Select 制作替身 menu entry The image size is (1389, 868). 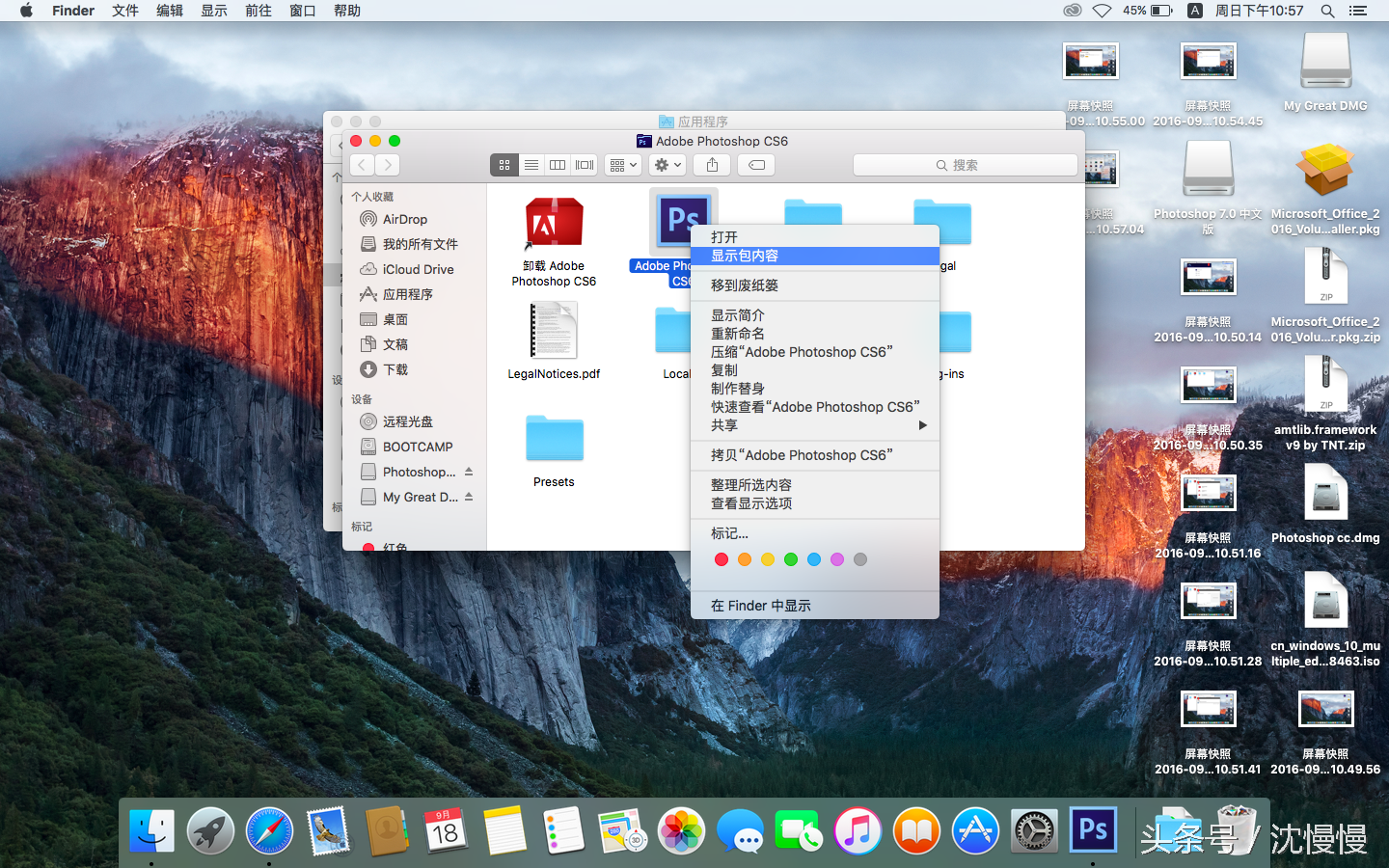815,389
